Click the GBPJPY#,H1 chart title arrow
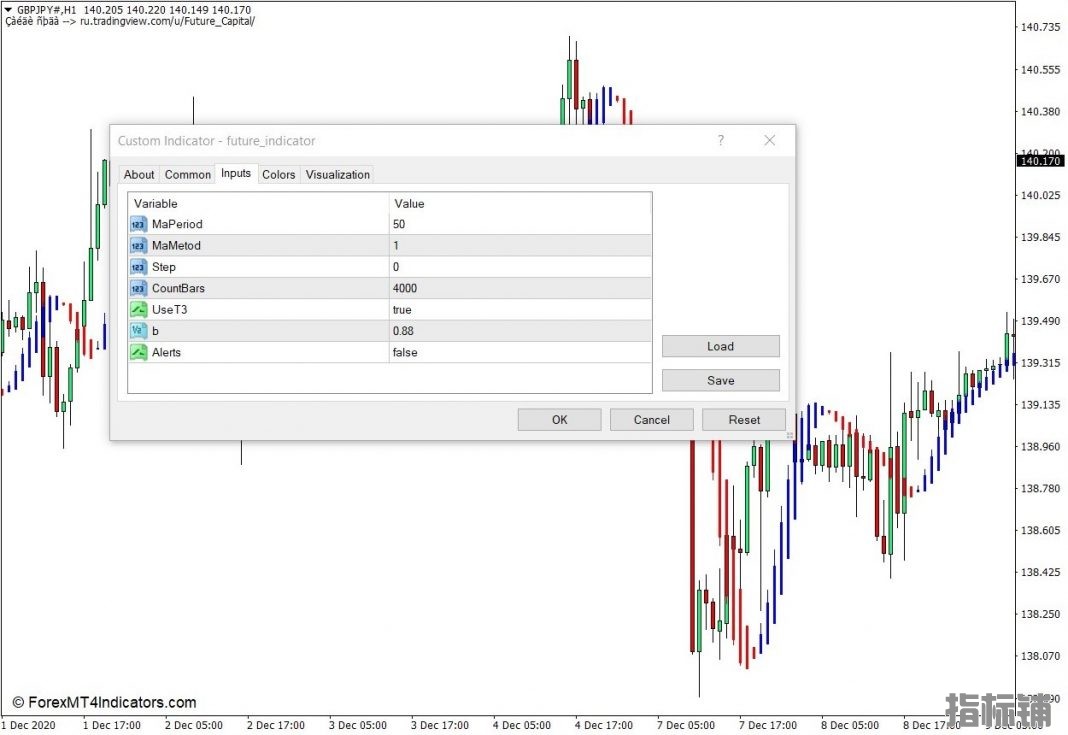This screenshot has height=735, width=1068. (8, 10)
